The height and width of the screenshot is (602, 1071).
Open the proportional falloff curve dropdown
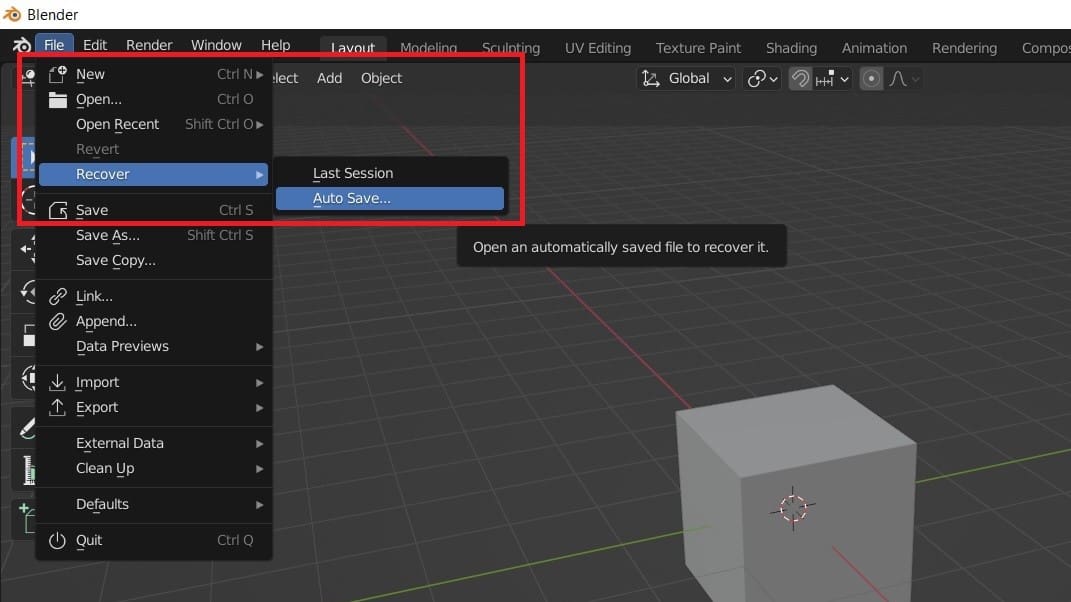[904, 79]
